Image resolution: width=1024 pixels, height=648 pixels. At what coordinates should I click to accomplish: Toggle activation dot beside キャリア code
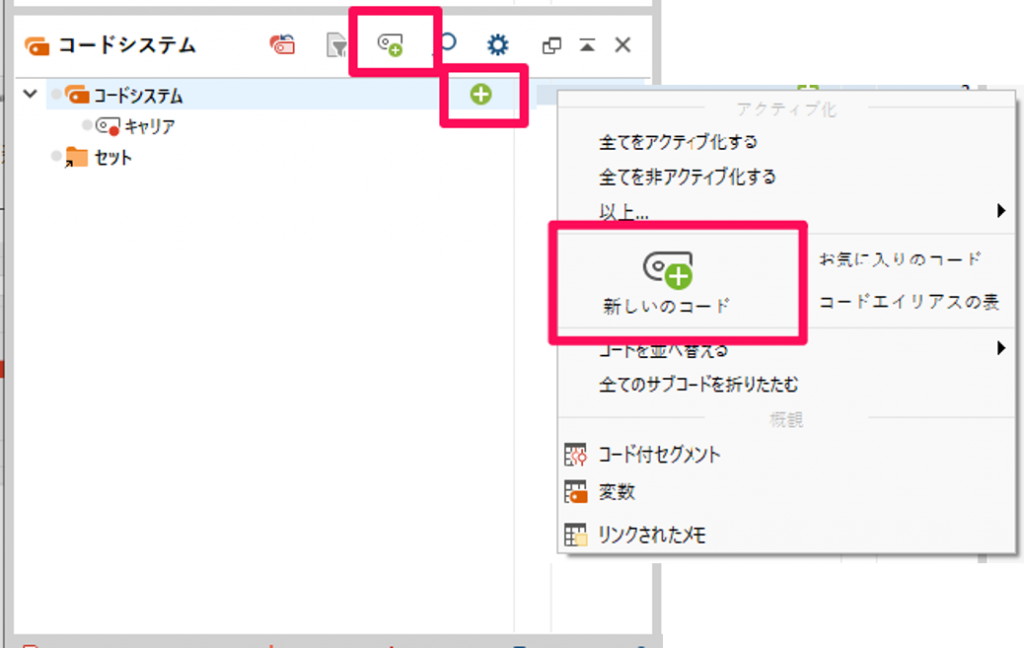pos(87,126)
